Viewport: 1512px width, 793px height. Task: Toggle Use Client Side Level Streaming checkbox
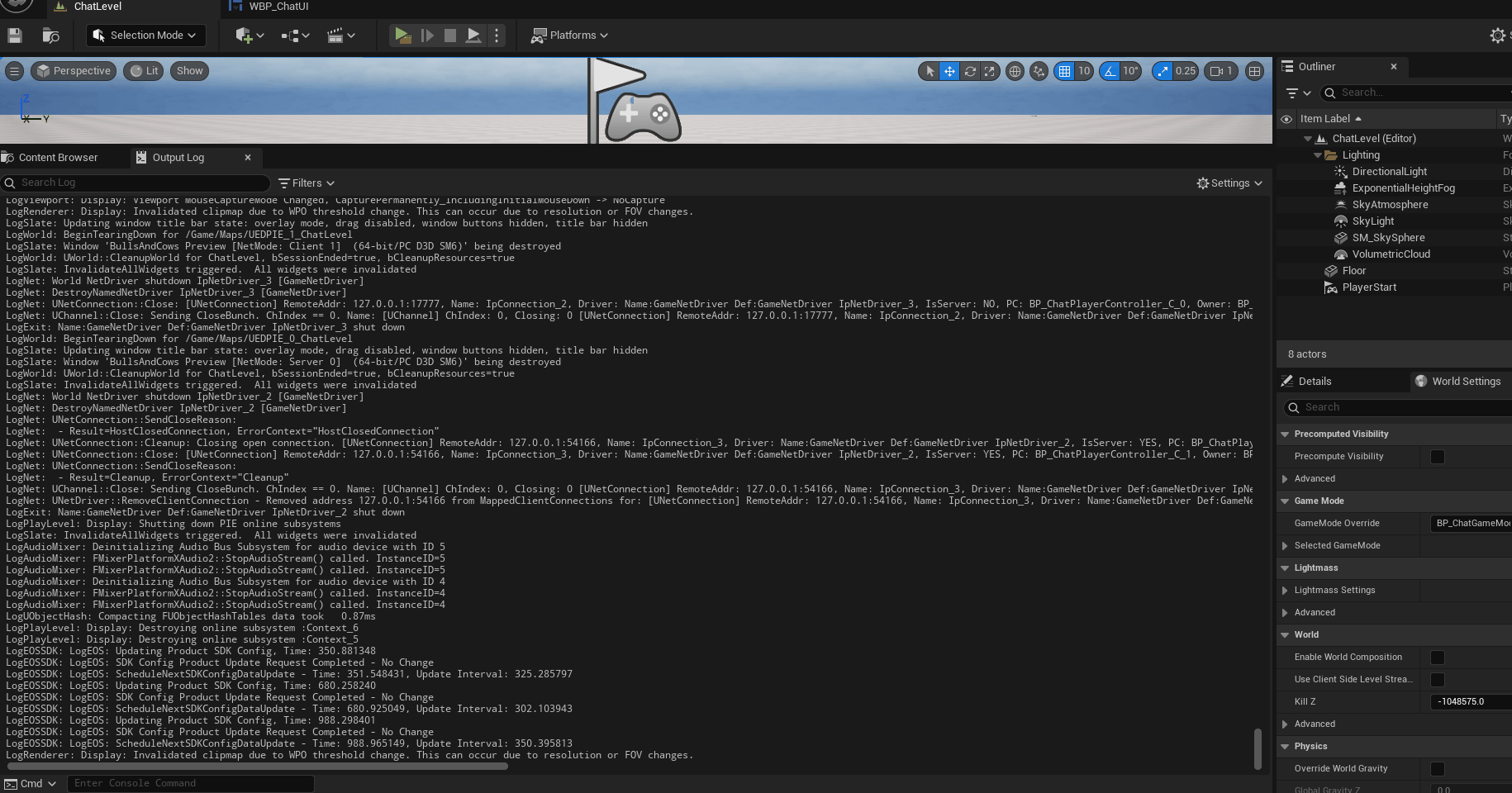pos(1438,680)
